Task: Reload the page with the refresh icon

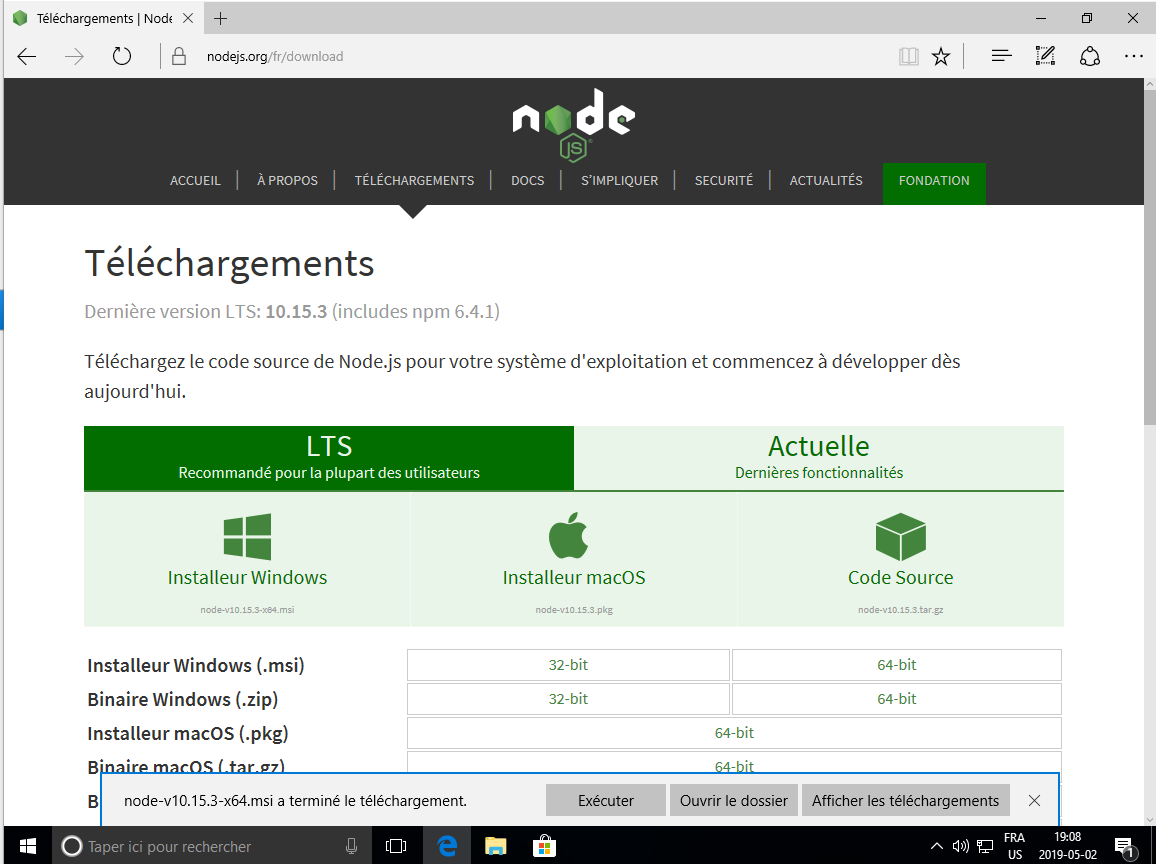Action: coord(122,57)
